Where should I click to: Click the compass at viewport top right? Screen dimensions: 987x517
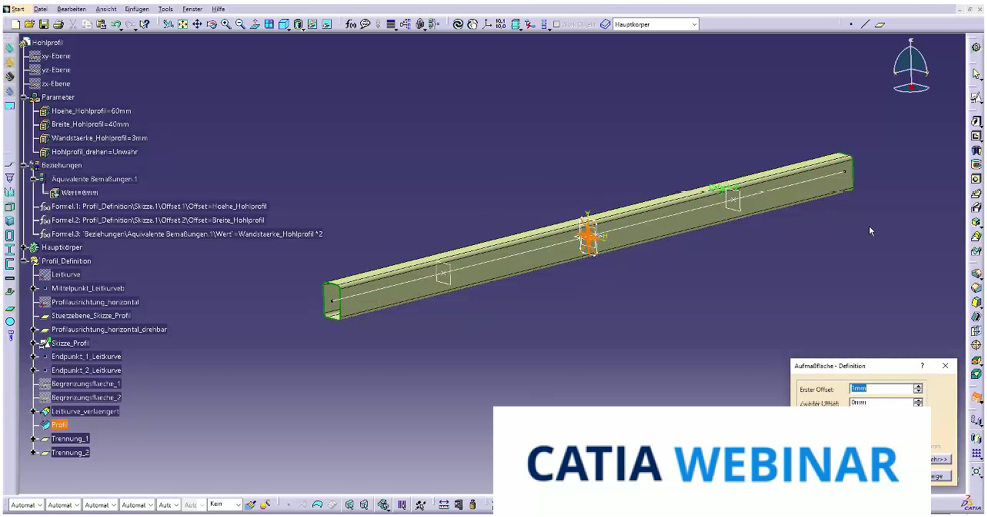pyautogui.click(x=911, y=65)
